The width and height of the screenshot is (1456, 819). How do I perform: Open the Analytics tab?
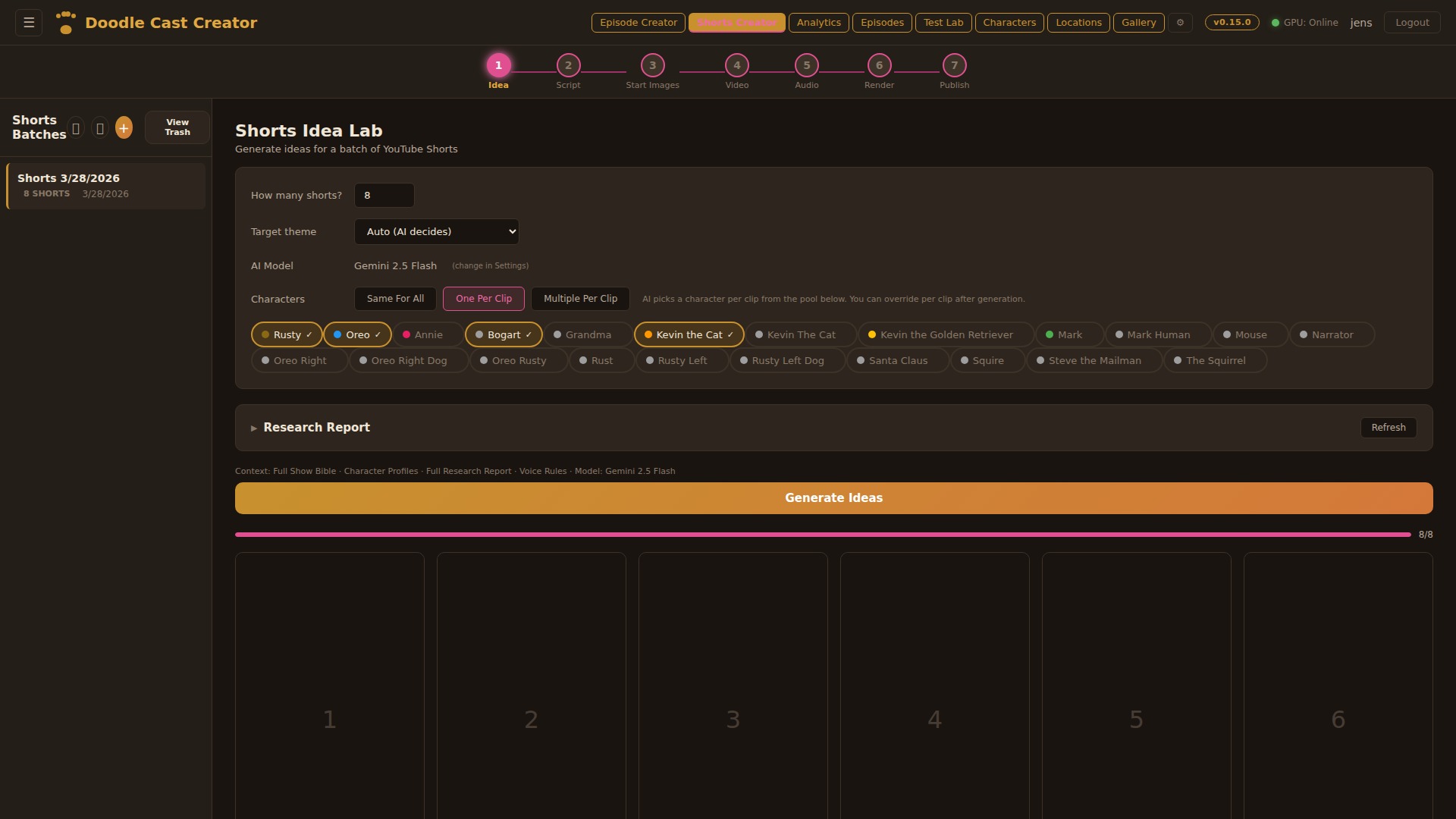pyautogui.click(x=818, y=23)
